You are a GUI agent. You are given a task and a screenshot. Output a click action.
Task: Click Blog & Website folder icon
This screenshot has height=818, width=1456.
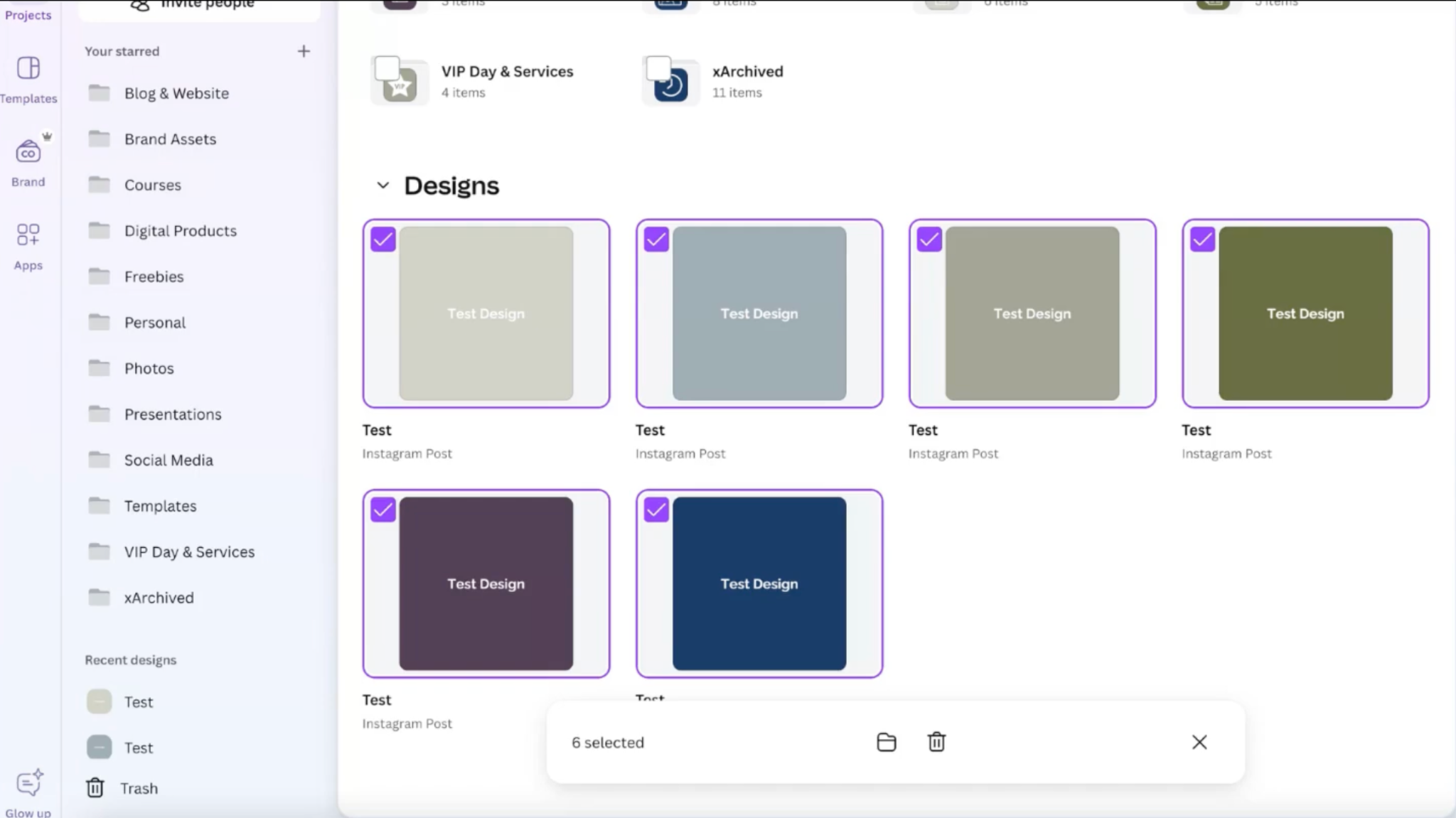[100, 93]
